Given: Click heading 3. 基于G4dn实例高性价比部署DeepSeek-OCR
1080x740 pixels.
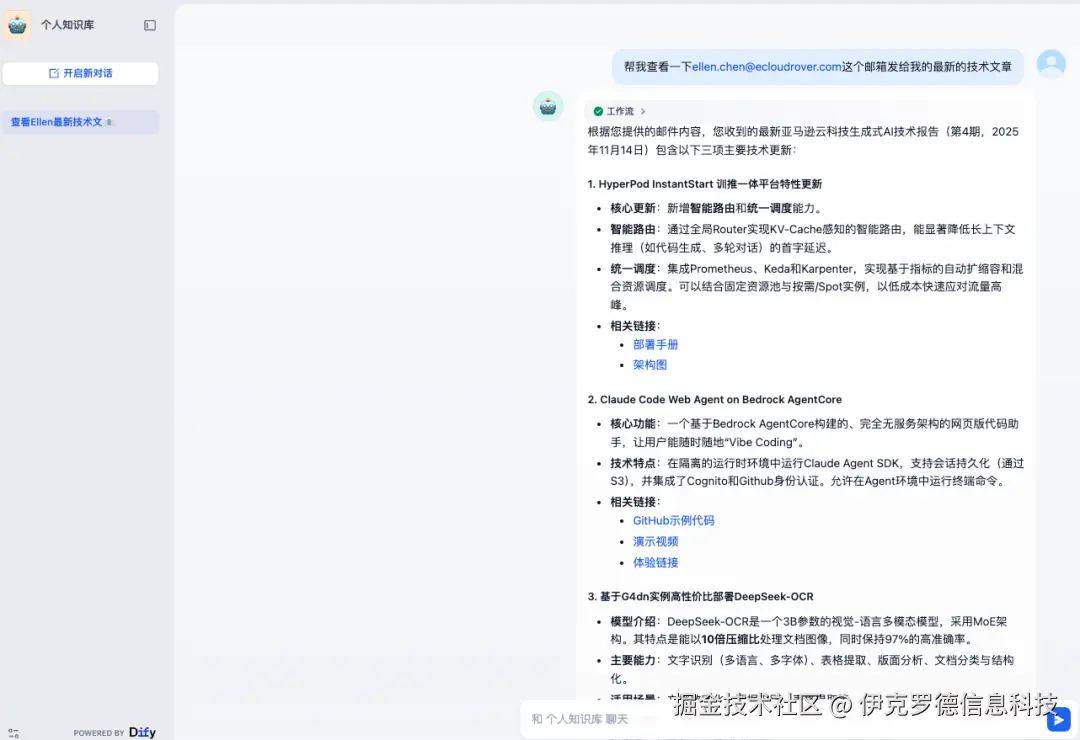Looking at the screenshot, I should click(700, 597).
